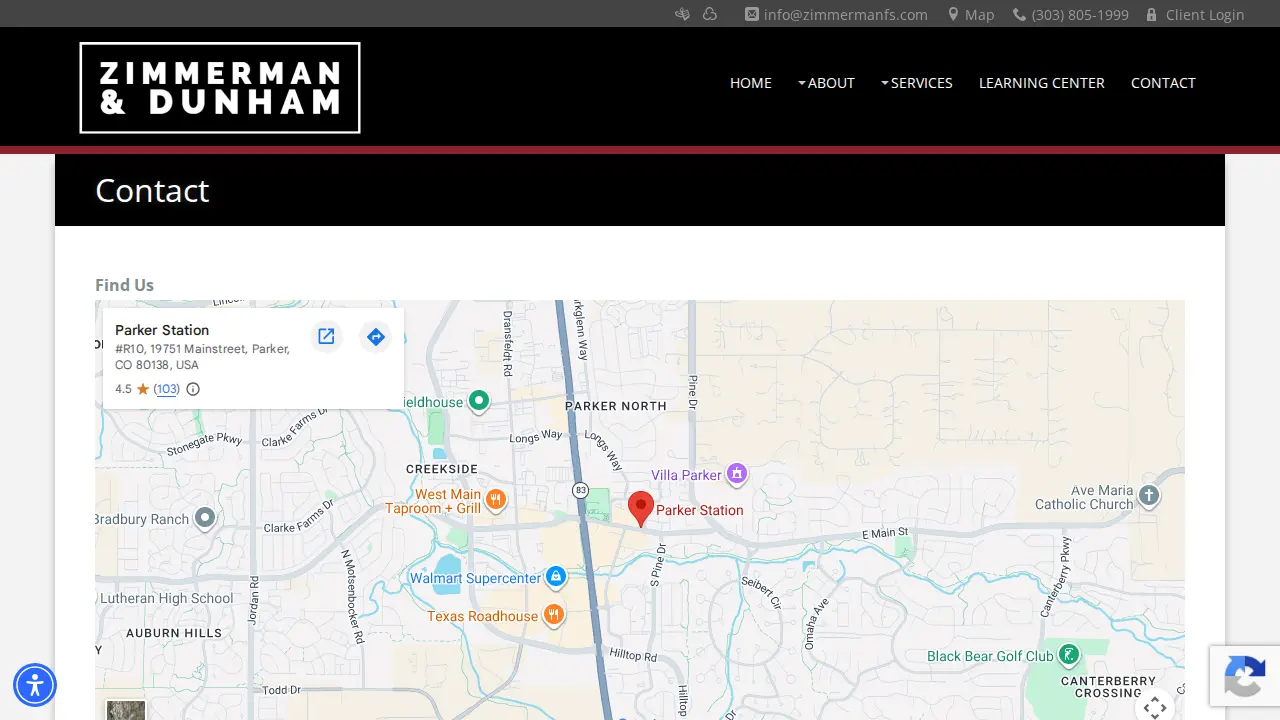Click the Parker Station map label text
Viewport: 1280px width, 720px height.
point(699,510)
